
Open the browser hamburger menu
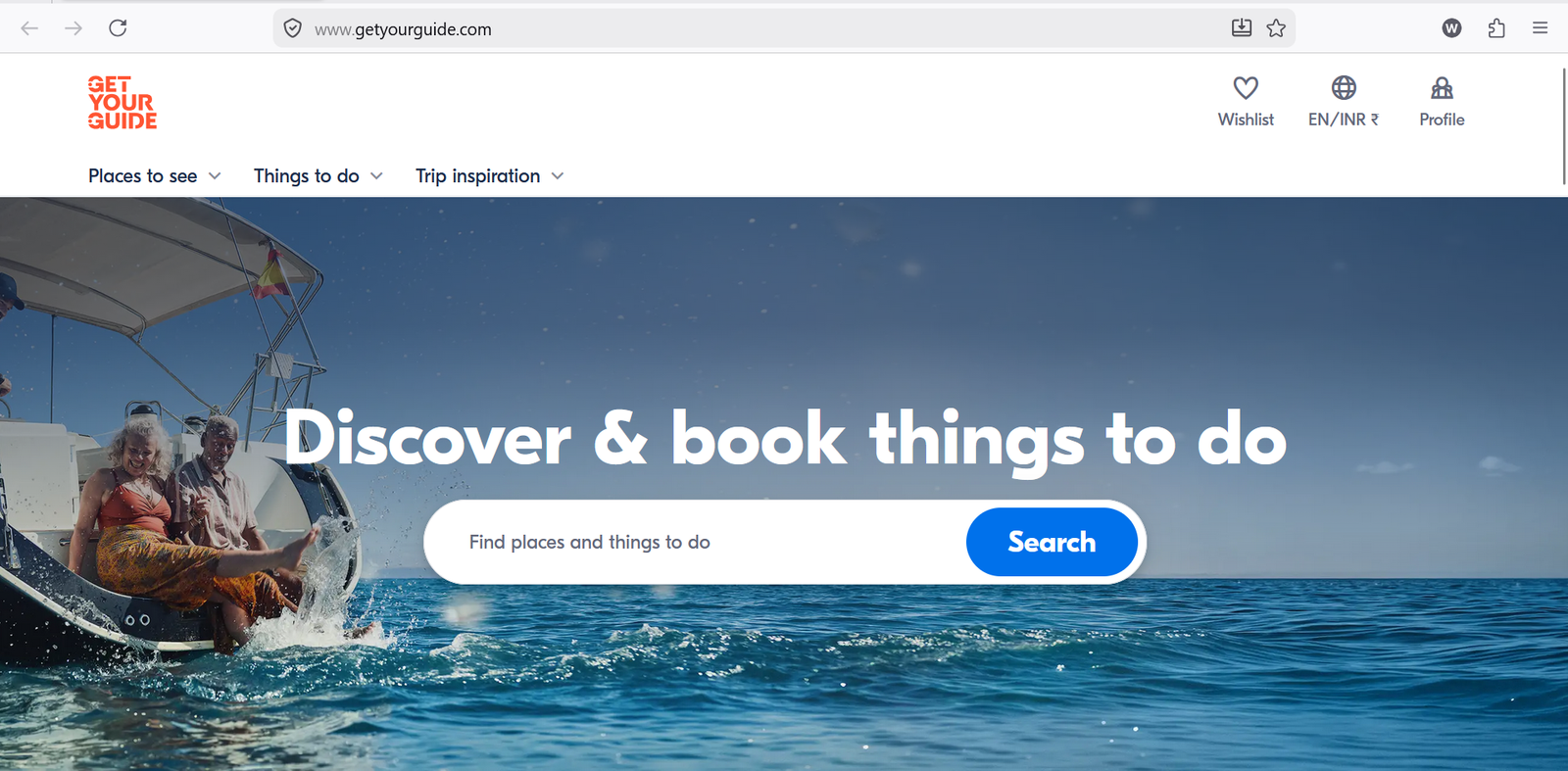[1541, 28]
